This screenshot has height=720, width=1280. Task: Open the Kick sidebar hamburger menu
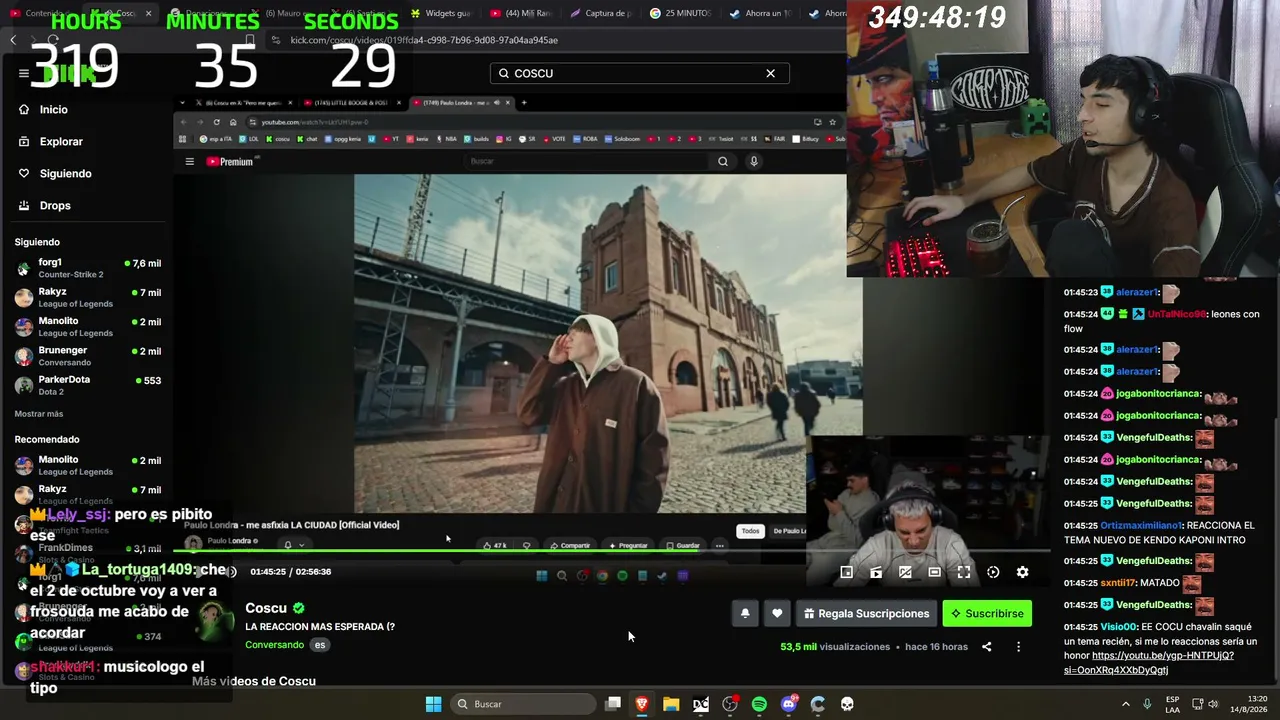tap(23, 73)
